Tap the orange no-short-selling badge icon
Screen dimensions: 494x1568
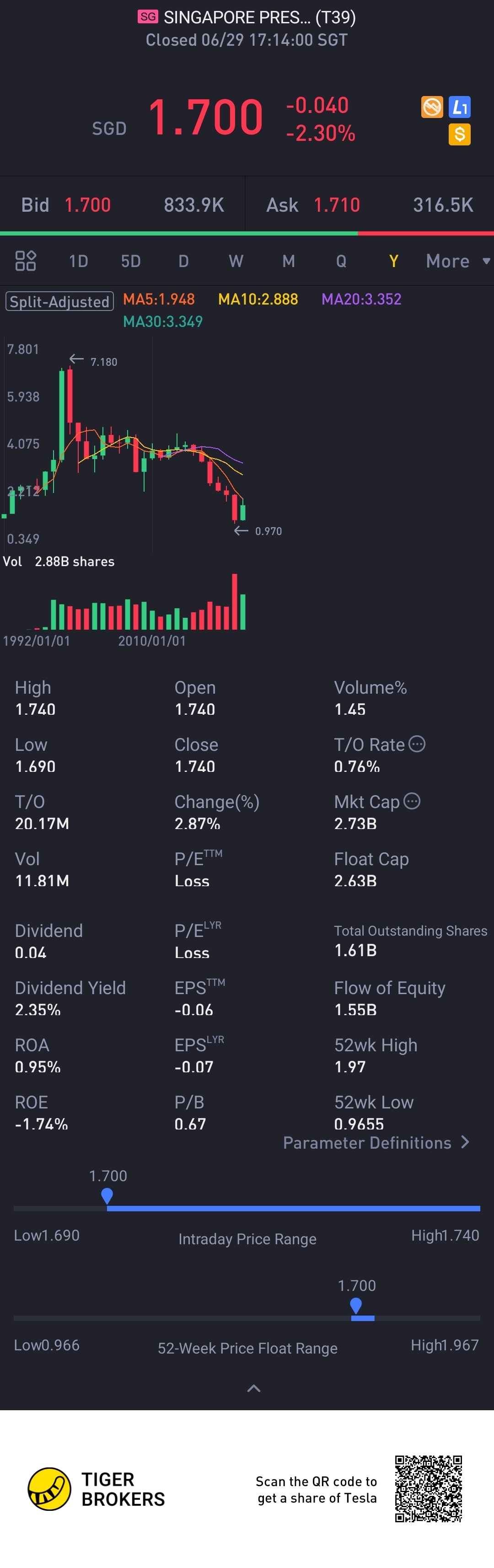(x=432, y=107)
